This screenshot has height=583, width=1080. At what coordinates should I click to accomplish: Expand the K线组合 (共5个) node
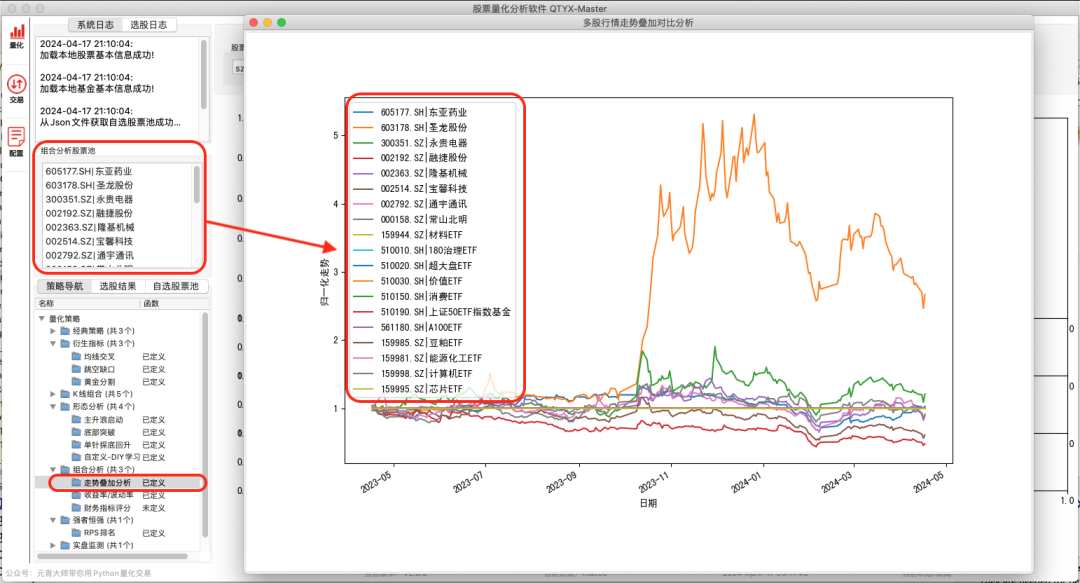point(53,393)
